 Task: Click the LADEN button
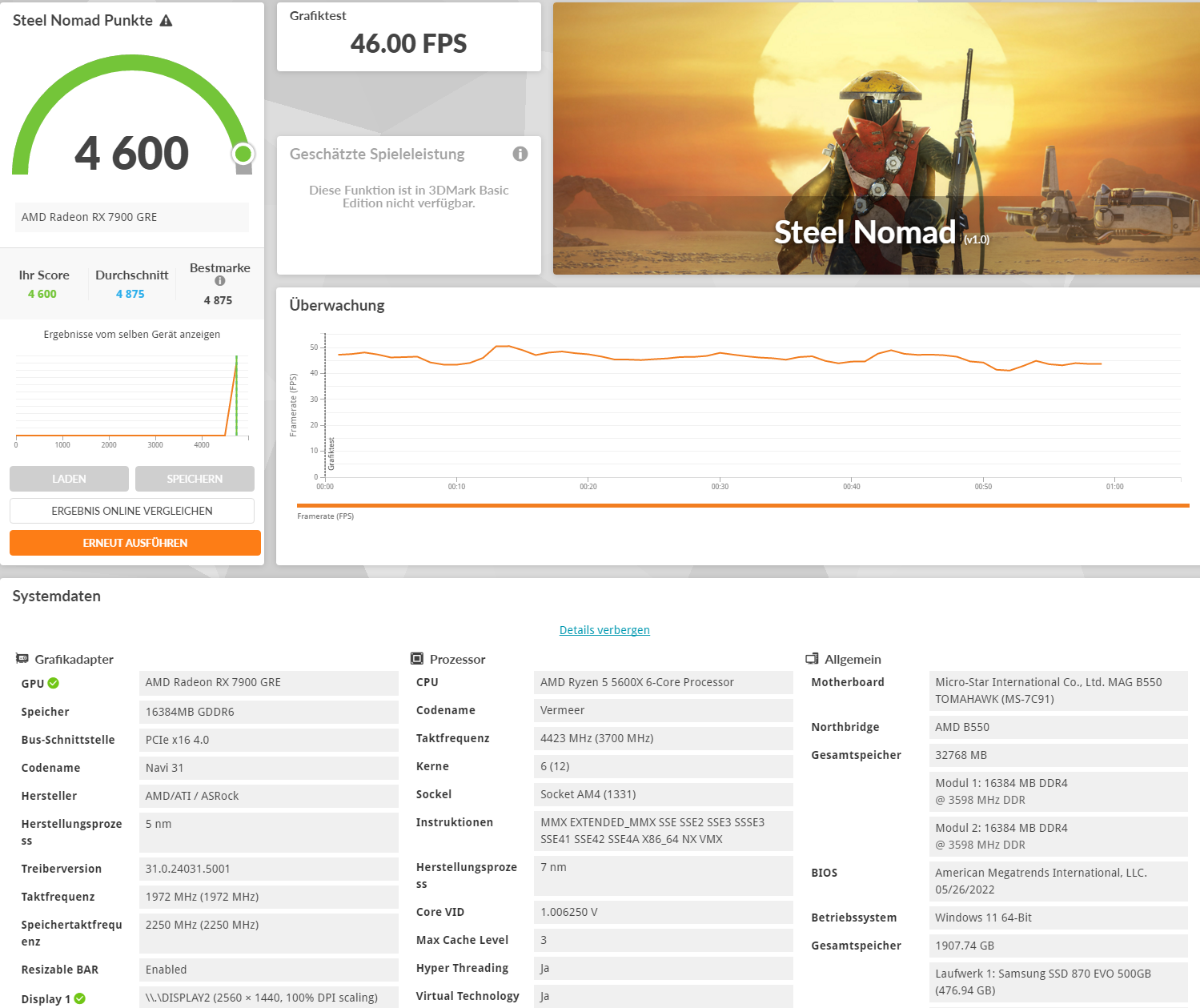coord(69,479)
